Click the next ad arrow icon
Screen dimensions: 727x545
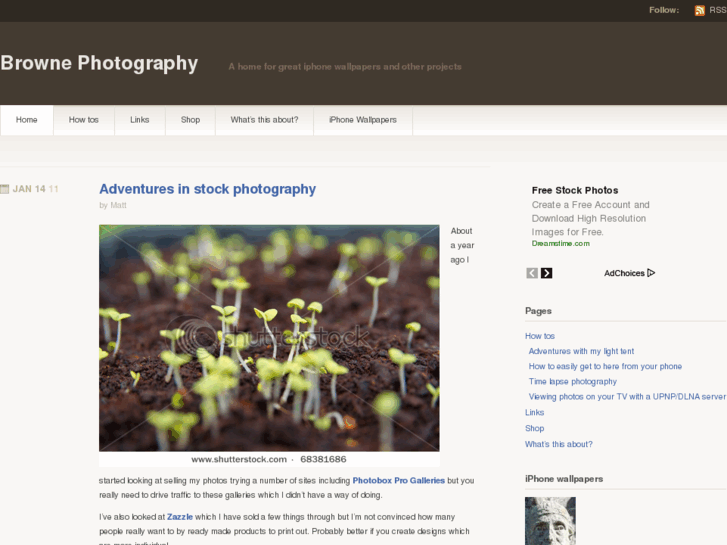click(x=547, y=273)
